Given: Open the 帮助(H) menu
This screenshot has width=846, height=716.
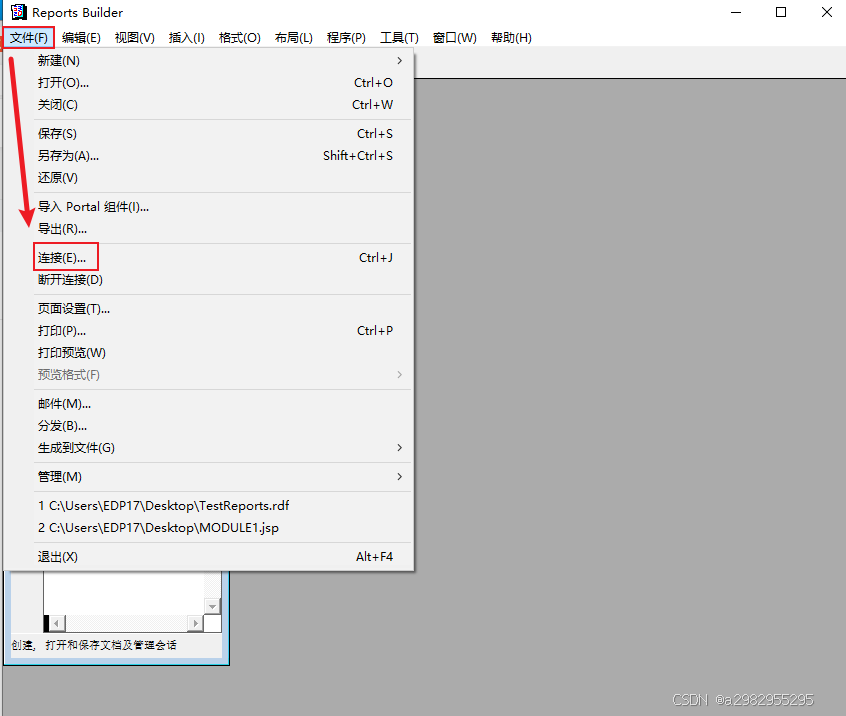Looking at the screenshot, I should tap(511, 38).
